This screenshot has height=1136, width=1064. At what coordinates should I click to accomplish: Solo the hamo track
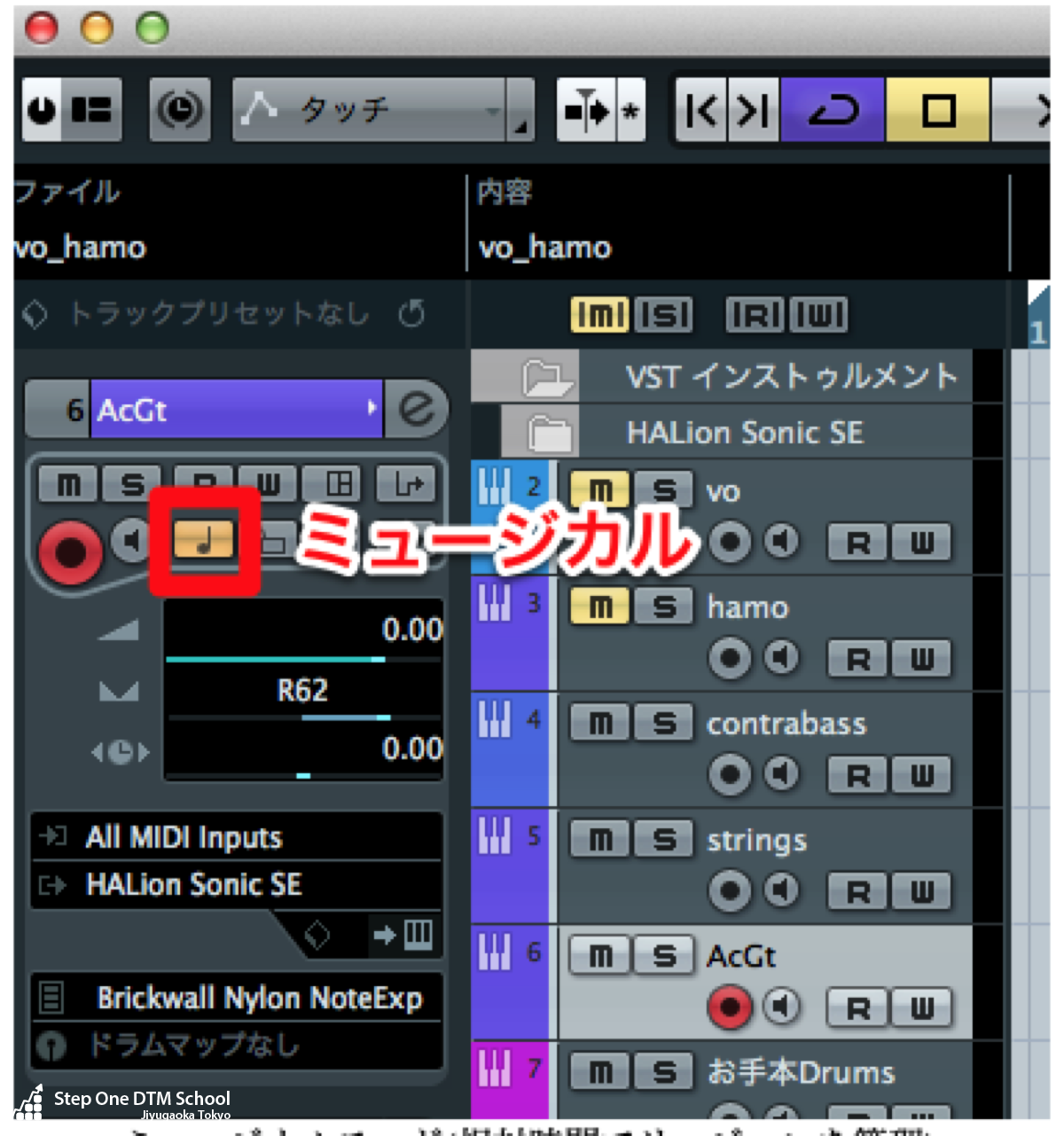point(664,607)
